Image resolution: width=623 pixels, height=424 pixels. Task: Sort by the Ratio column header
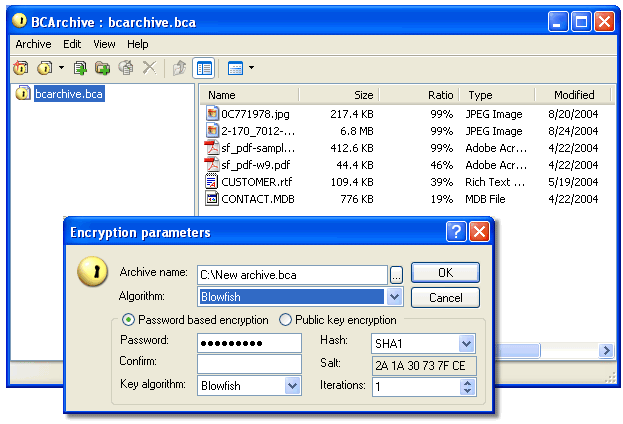pos(419,95)
